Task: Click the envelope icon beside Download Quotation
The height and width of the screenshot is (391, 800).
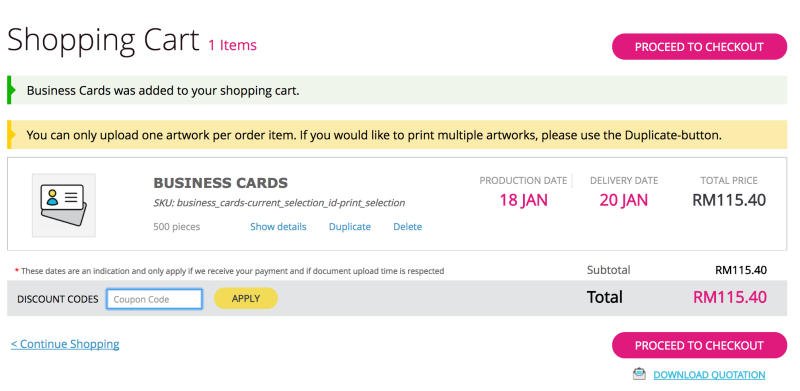Action: click(639, 374)
